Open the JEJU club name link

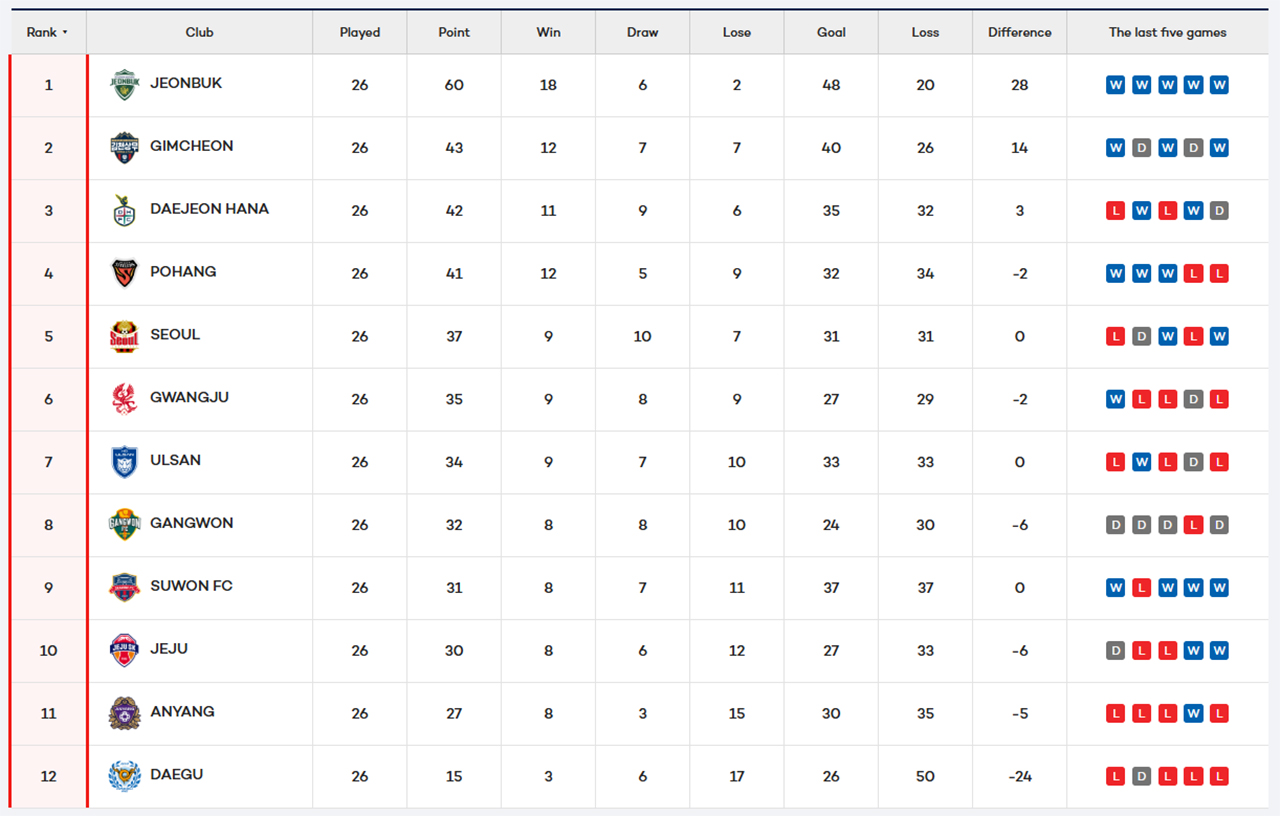[169, 649]
